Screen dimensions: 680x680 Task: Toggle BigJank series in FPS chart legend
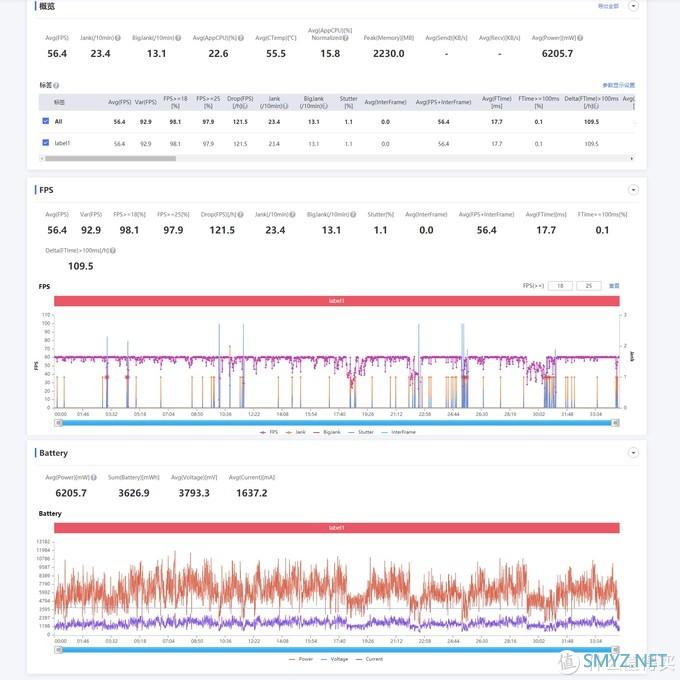(x=327, y=432)
